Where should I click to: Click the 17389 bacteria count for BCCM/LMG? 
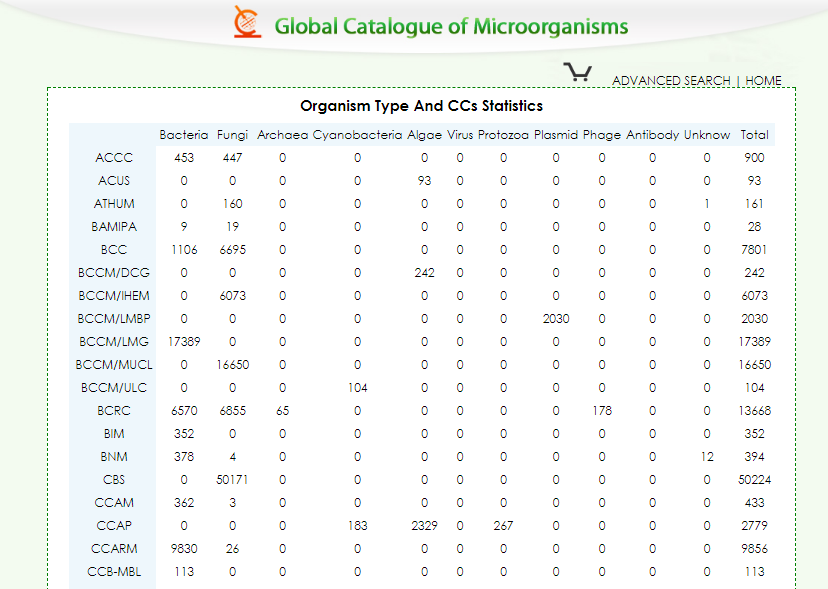coord(184,342)
